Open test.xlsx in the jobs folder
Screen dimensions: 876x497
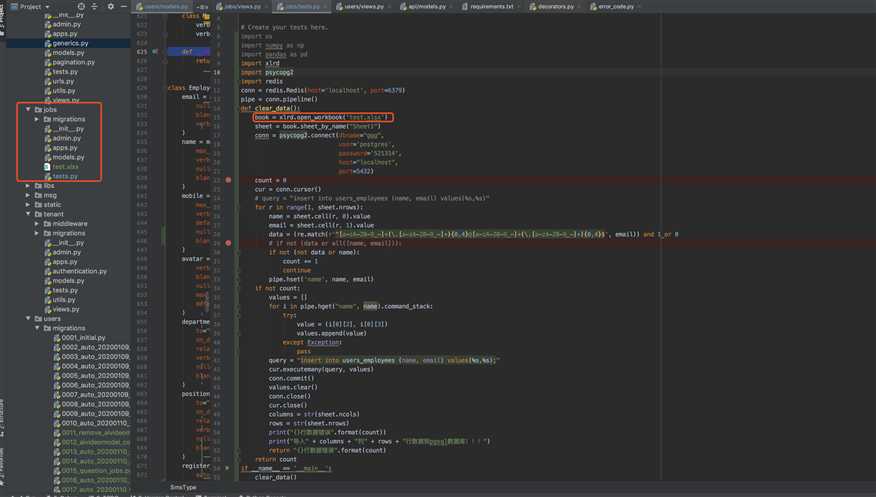click(65, 166)
